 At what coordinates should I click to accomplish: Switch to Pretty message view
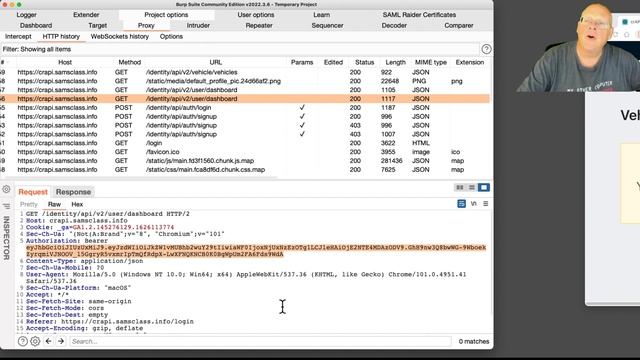(29, 204)
